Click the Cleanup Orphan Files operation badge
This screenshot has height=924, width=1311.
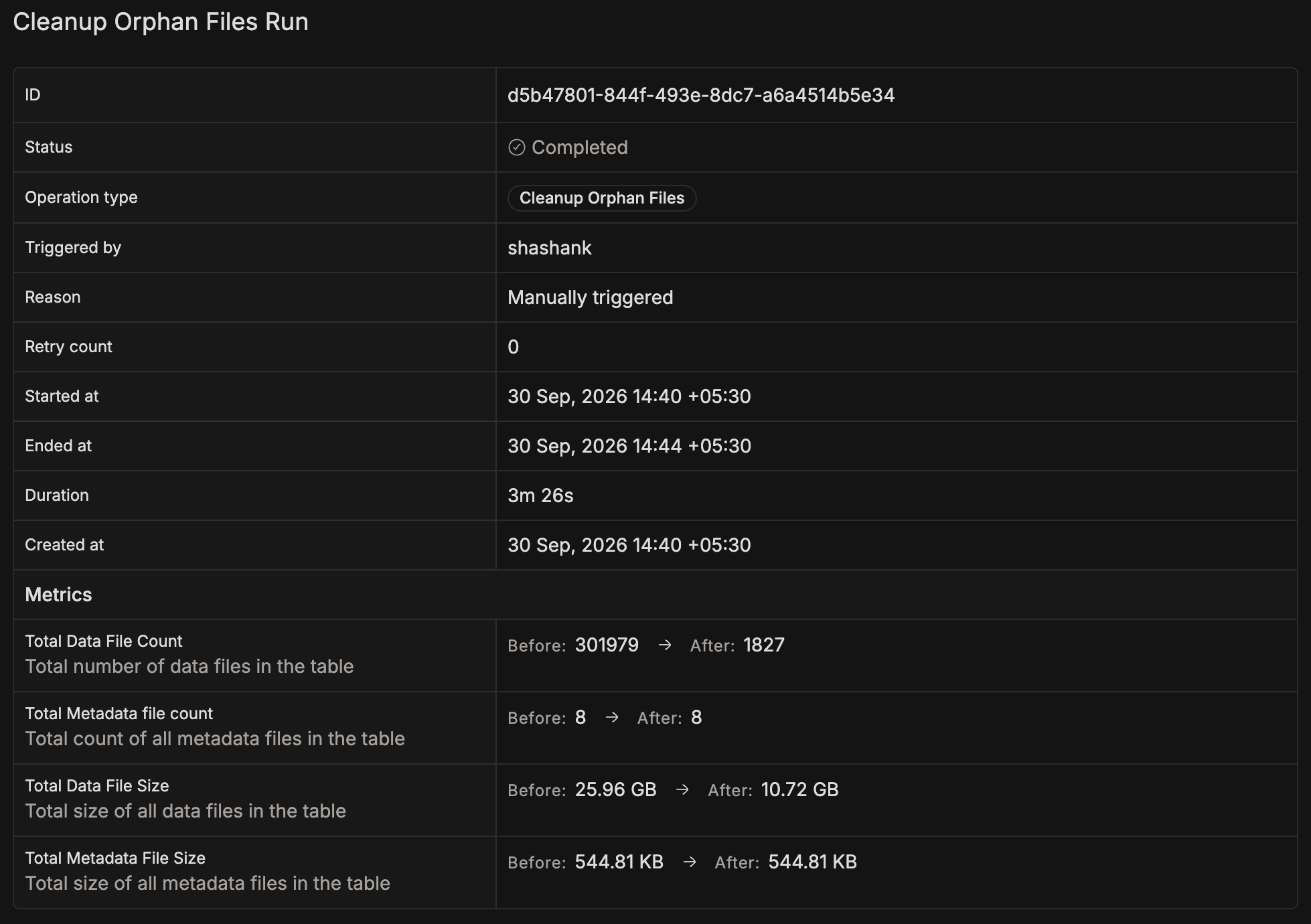click(x=602, y=198)
